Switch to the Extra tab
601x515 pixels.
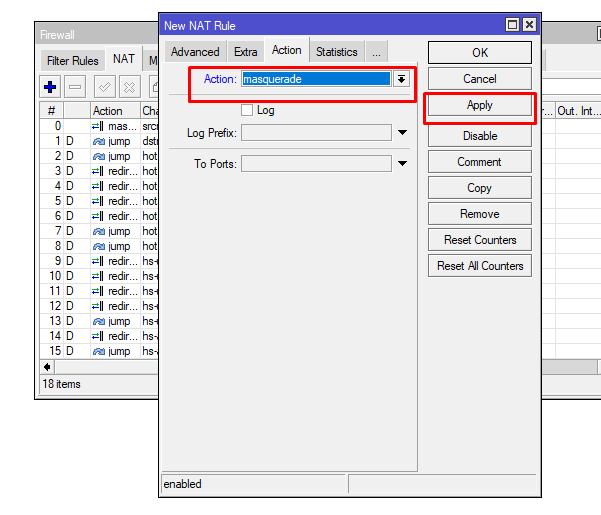tap(246, 52)
